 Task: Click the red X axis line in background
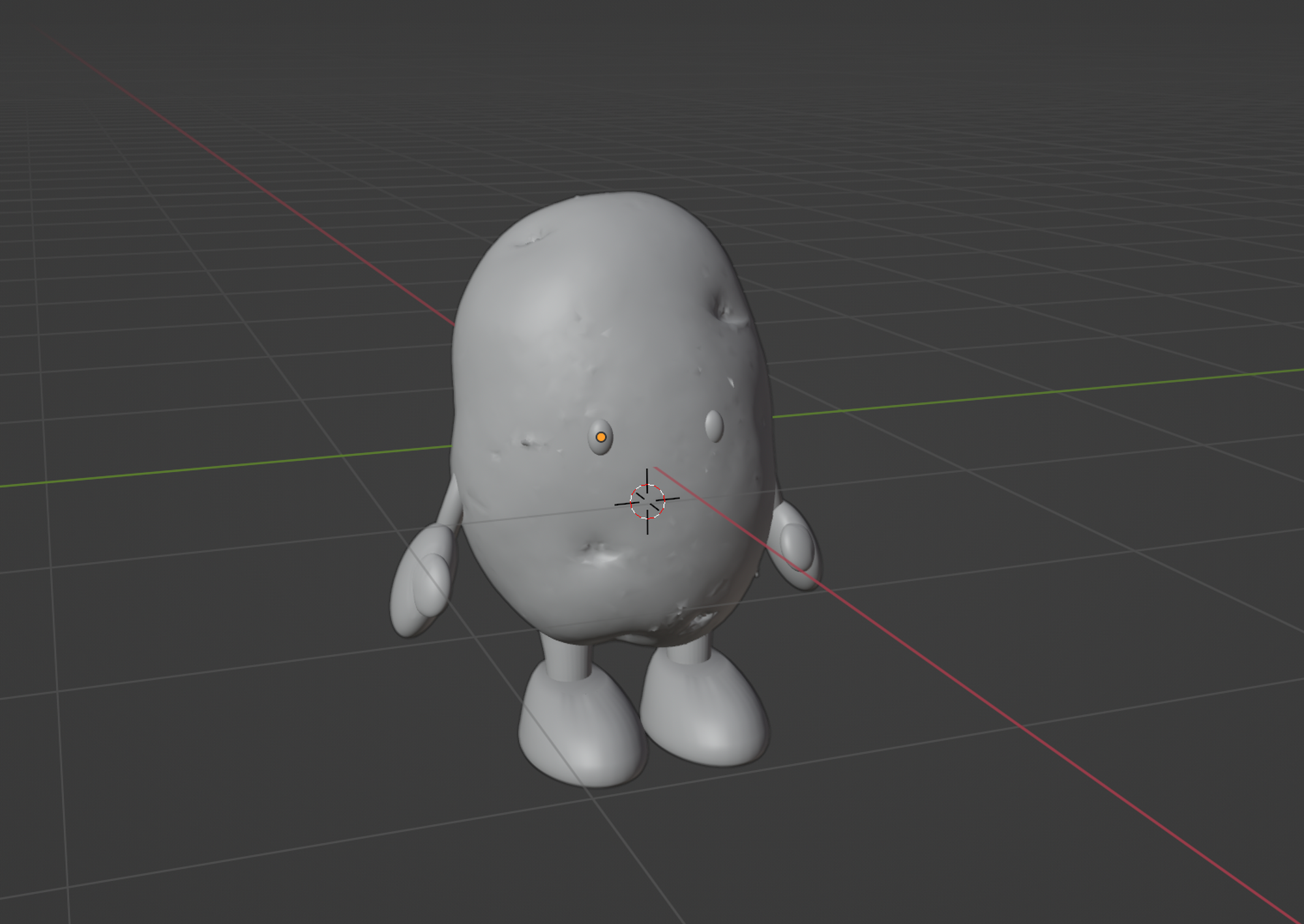click(x=261, y=189)
